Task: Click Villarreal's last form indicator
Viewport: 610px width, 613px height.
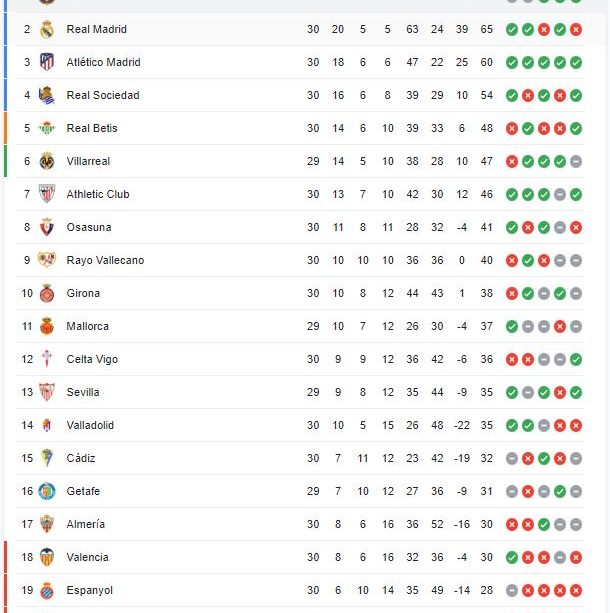Action: (576, 161)
